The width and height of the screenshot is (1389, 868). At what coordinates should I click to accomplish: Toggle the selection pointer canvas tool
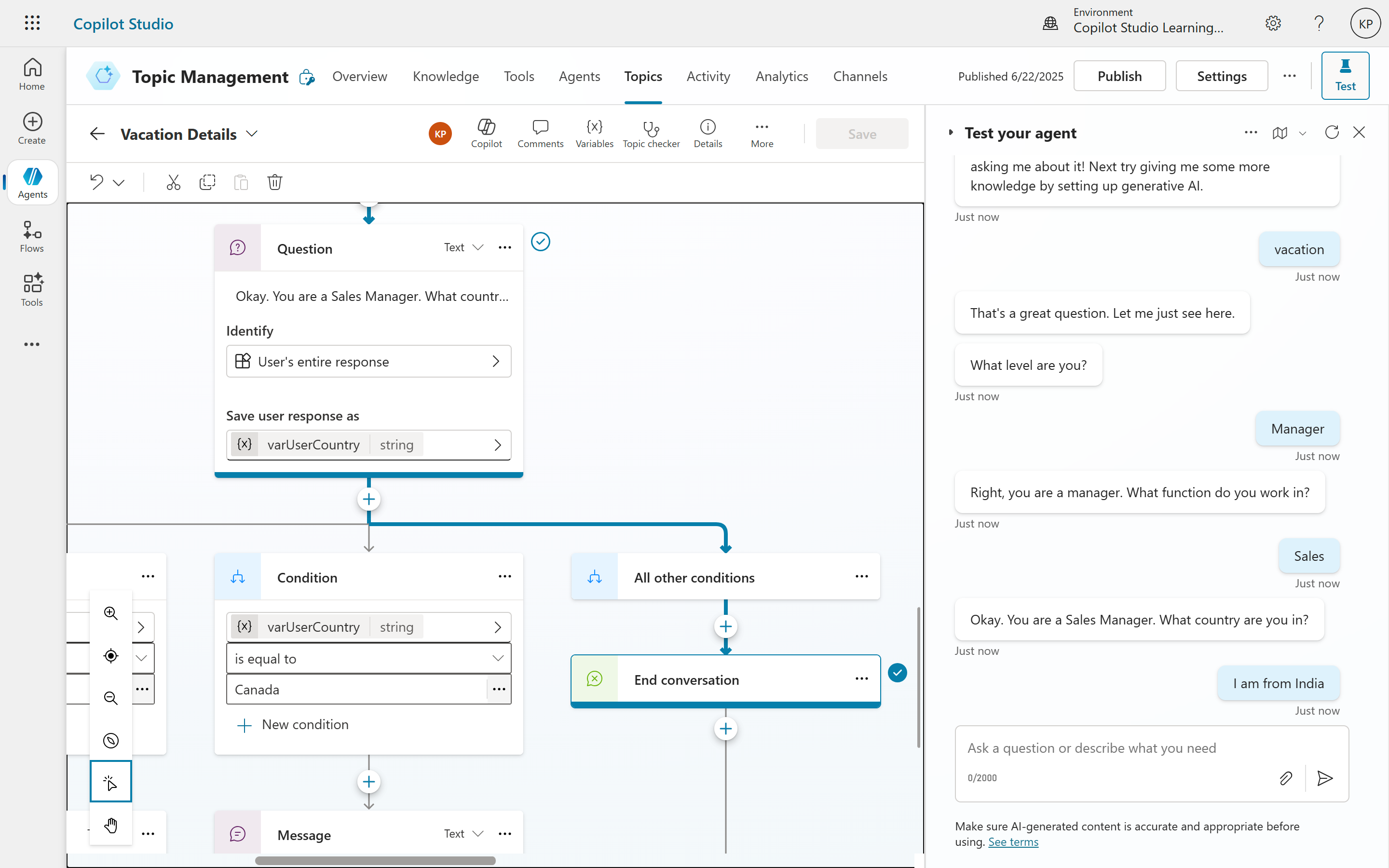tap(111, 782)
